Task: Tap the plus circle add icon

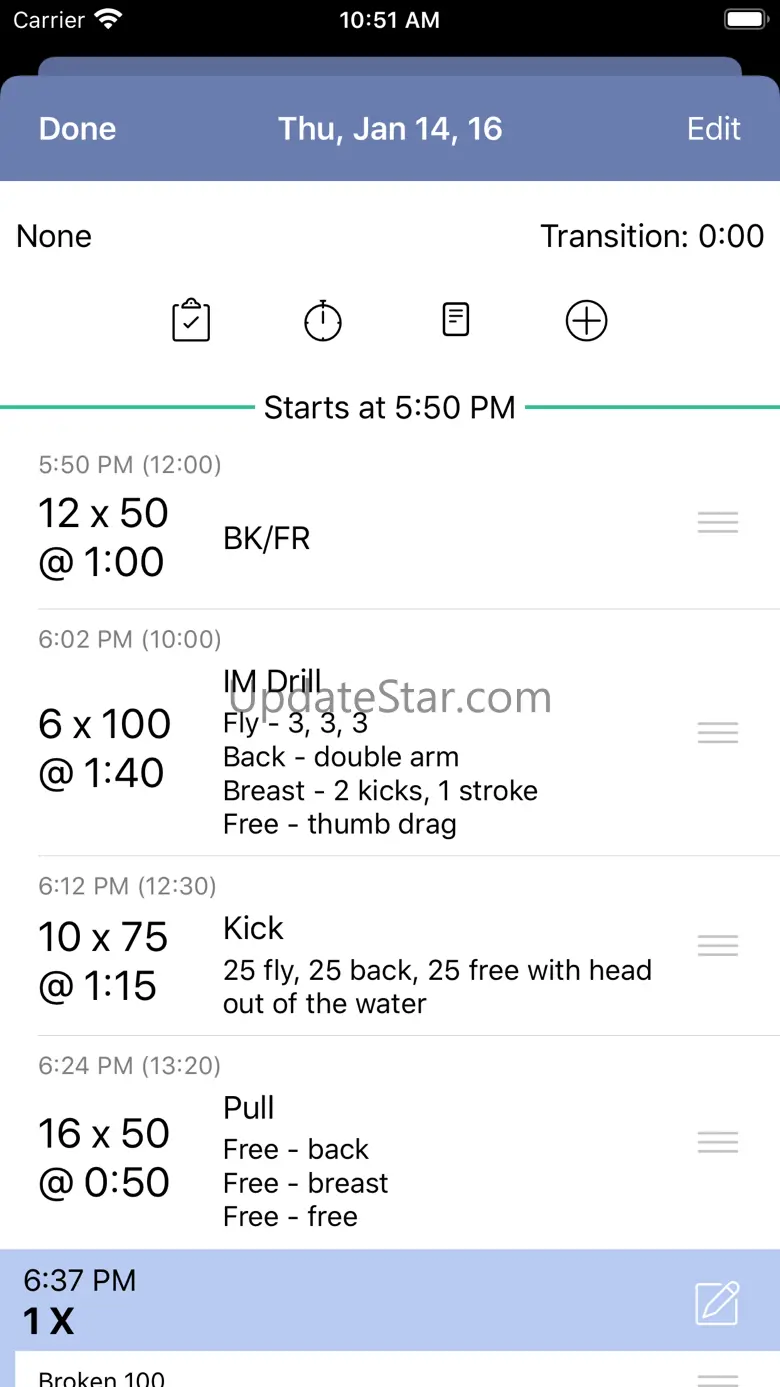Action: [x=587, y=321]
